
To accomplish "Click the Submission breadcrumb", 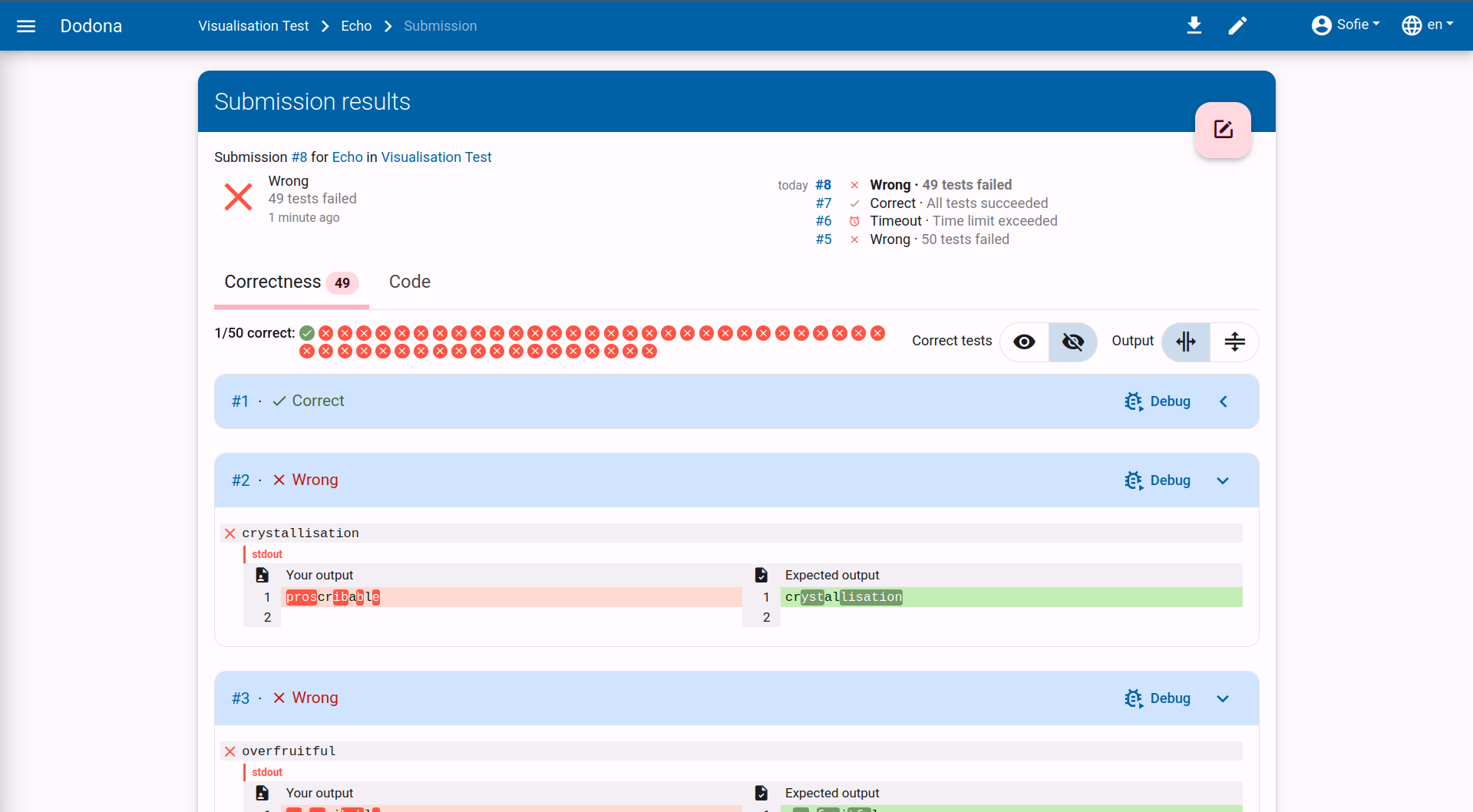I will 440,26.
